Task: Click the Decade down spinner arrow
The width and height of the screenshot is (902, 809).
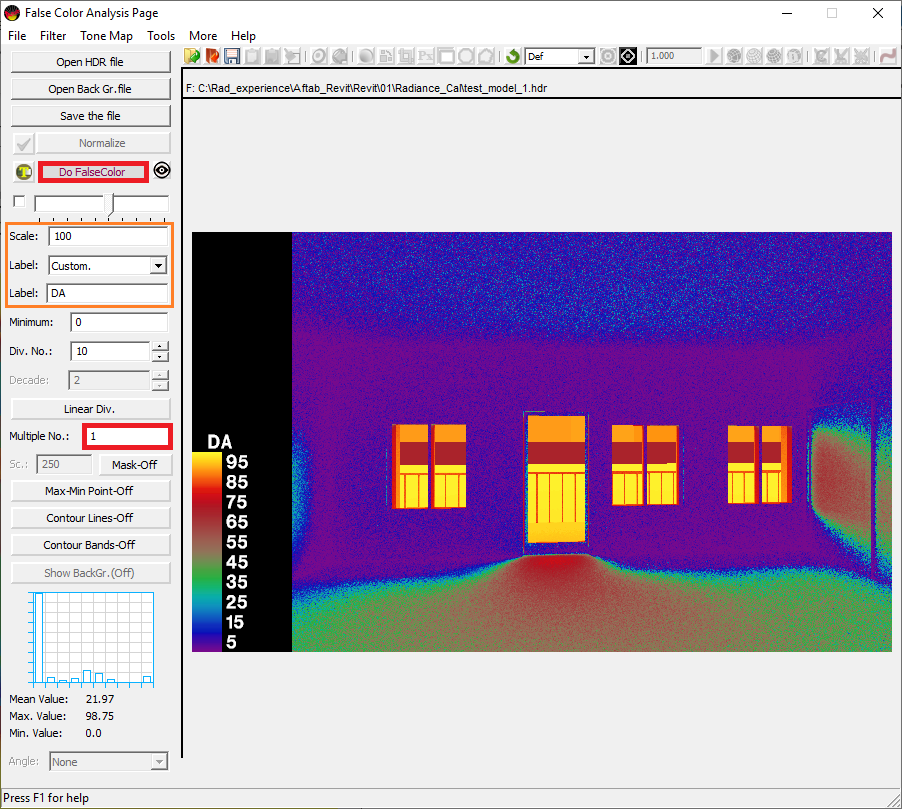Action: tap(160, 386)
